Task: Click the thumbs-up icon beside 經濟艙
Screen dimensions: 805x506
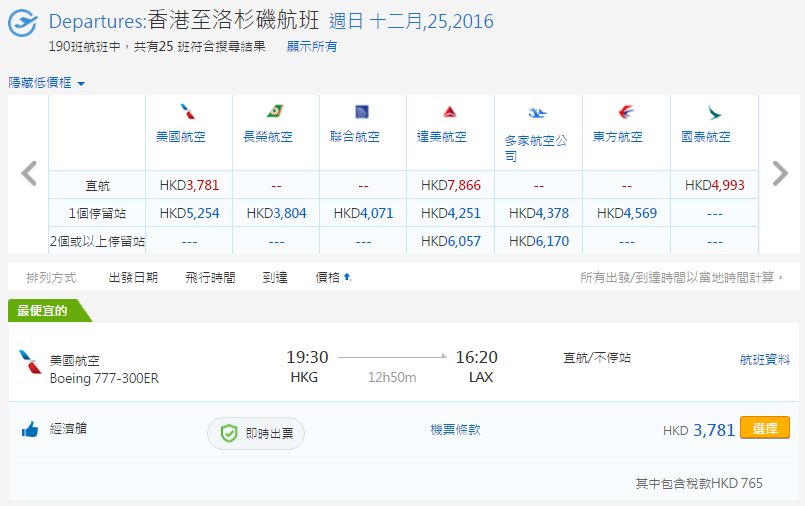Action: (30, 429)
